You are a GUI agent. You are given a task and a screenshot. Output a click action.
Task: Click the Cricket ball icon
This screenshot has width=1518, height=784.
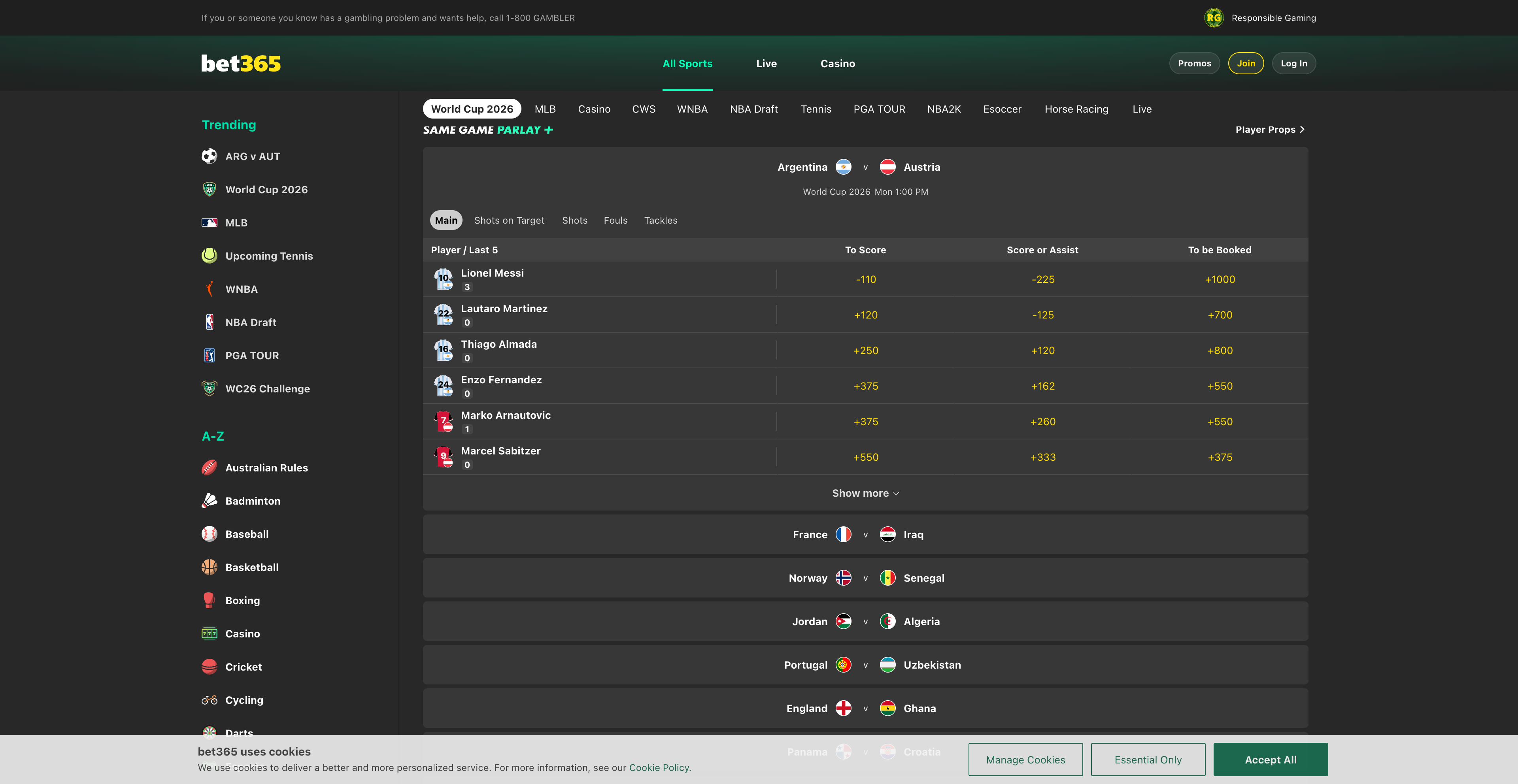[x=209, y=667]
